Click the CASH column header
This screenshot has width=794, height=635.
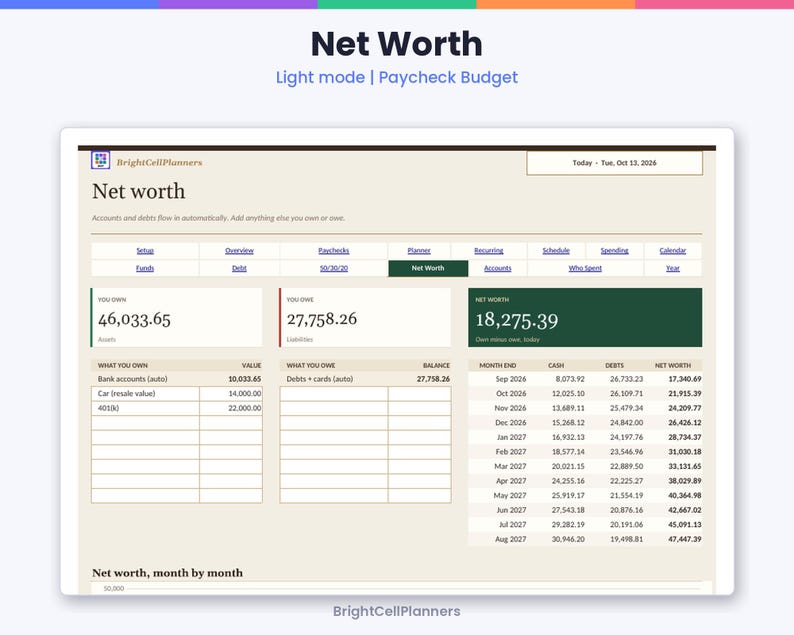(556, 365)
